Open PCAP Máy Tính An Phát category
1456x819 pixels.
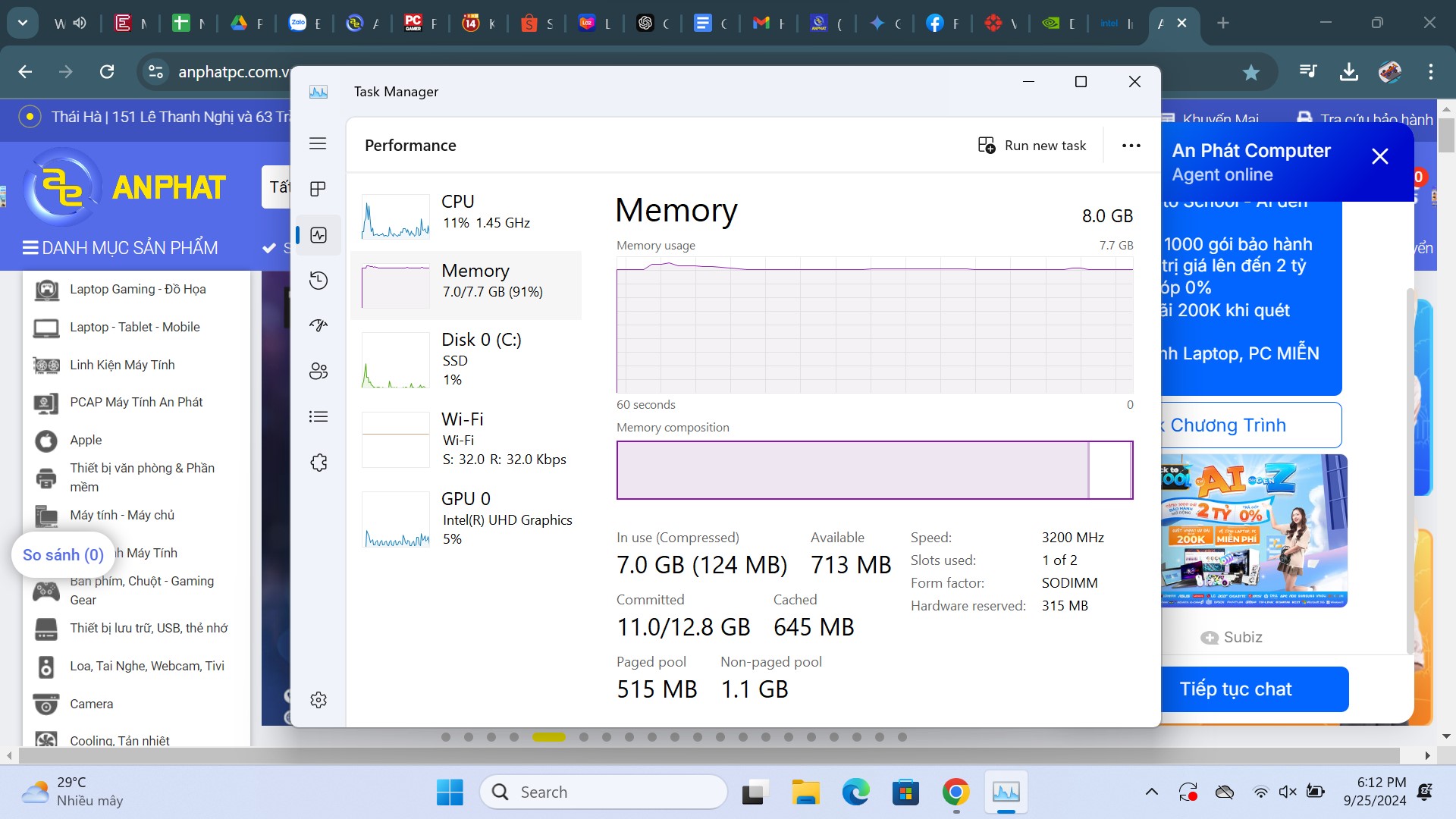(x=136, y=402)
